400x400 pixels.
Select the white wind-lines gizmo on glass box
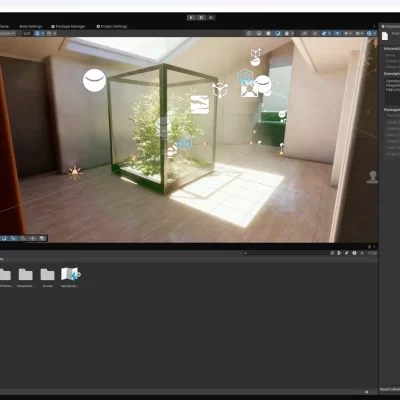(200, 104)
